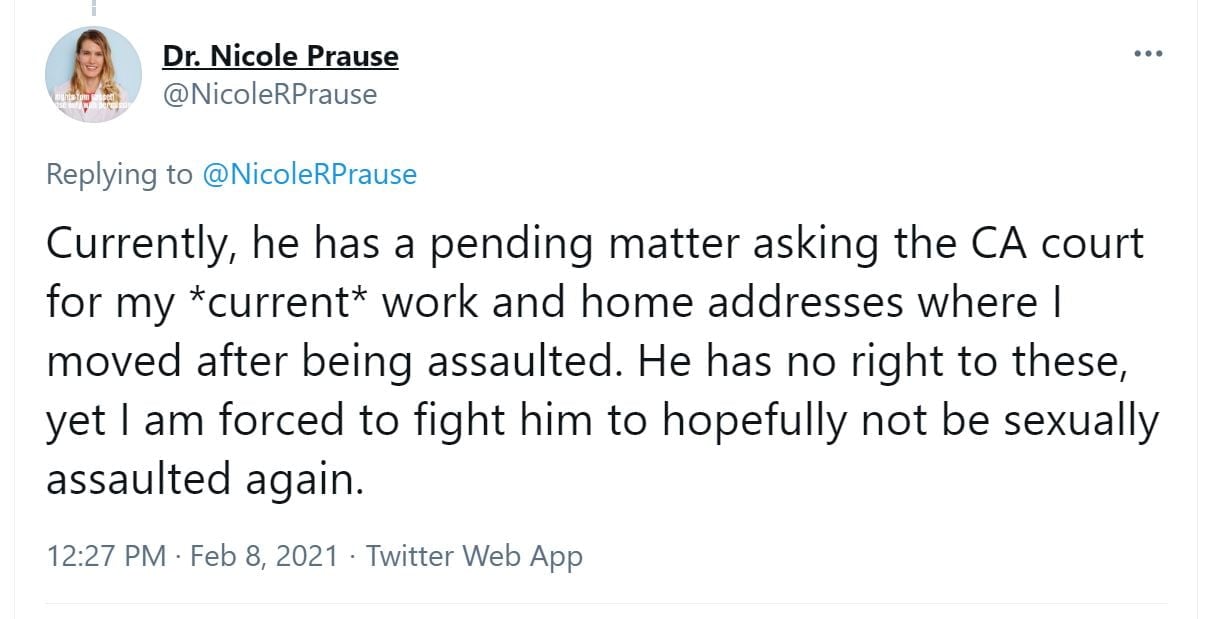Click the "12:27 PM" time in the timestamp
This screenshot has width=1214, height=619.
click(x=106, y=556)
